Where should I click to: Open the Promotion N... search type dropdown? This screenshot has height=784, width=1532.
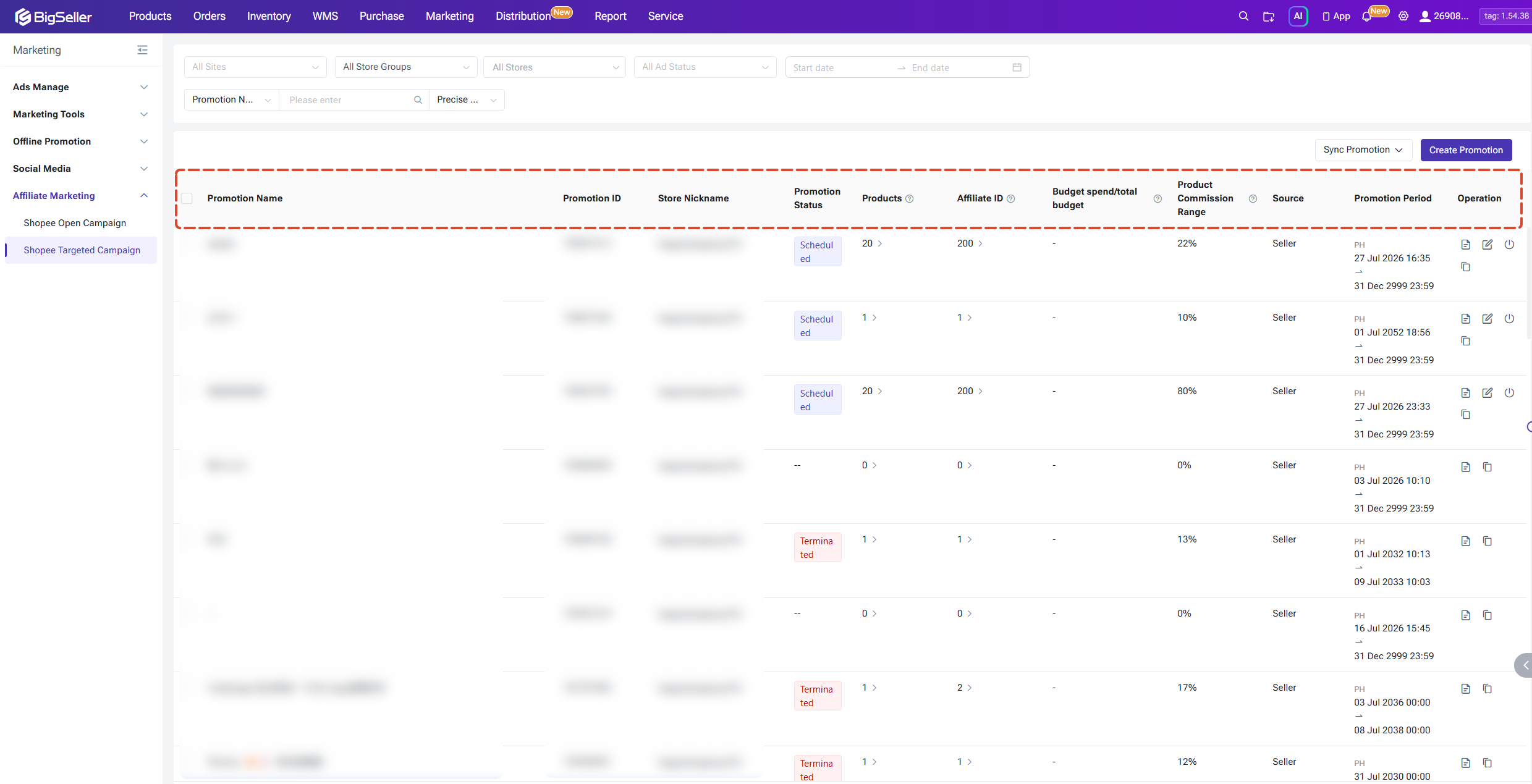pos(232,100)
